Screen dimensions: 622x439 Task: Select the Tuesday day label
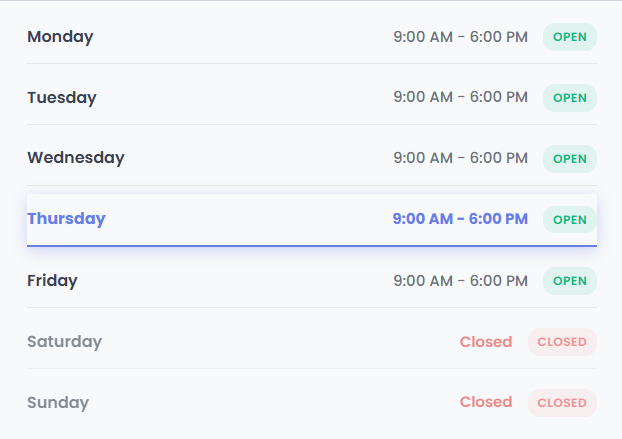62,98
